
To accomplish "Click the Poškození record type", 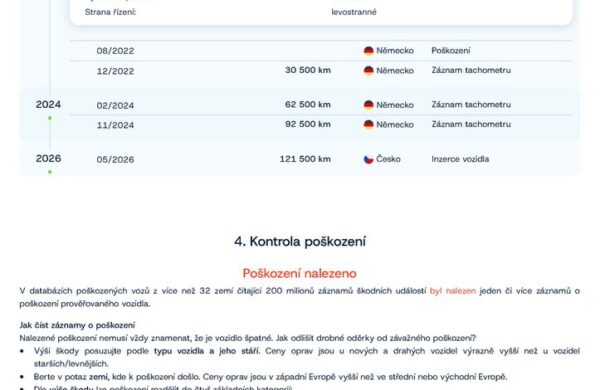I will click(x=451, y=51).
